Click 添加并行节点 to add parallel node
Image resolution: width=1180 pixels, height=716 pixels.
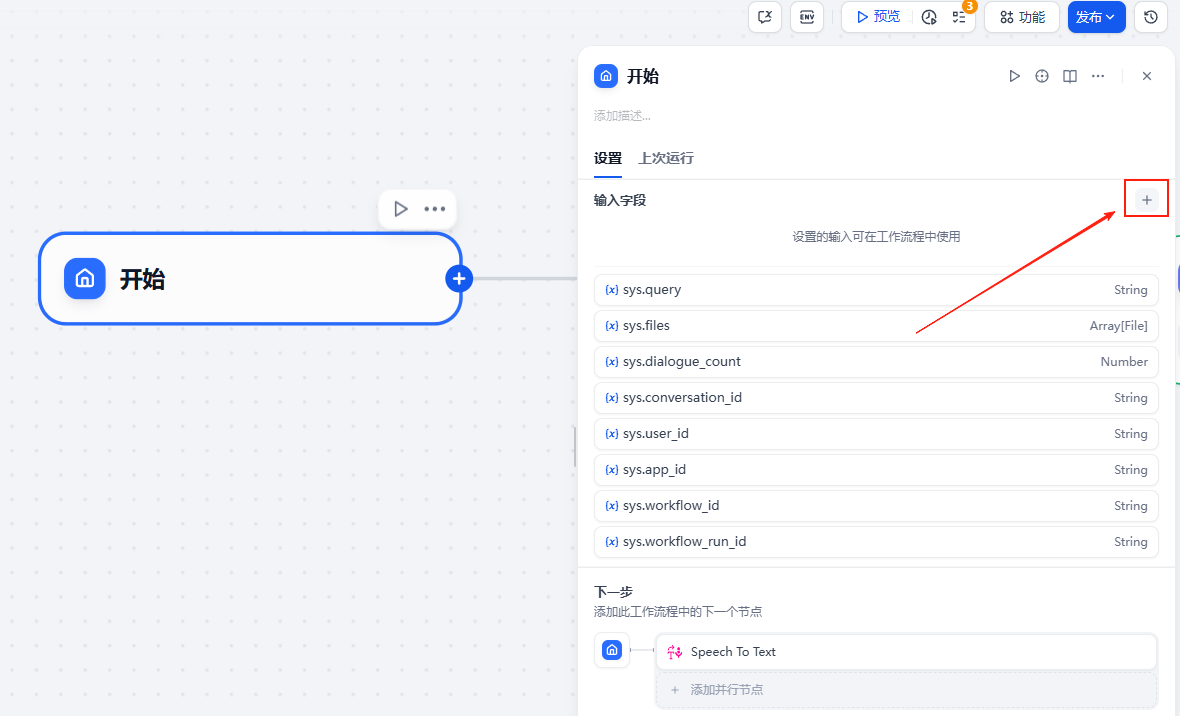pyautogui.click(x=905, y=690)
